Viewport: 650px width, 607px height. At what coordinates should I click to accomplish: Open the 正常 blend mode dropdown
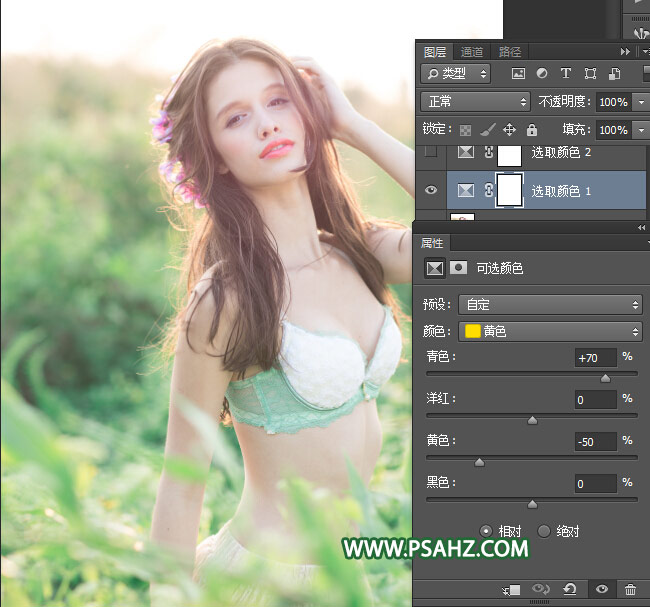476,102
